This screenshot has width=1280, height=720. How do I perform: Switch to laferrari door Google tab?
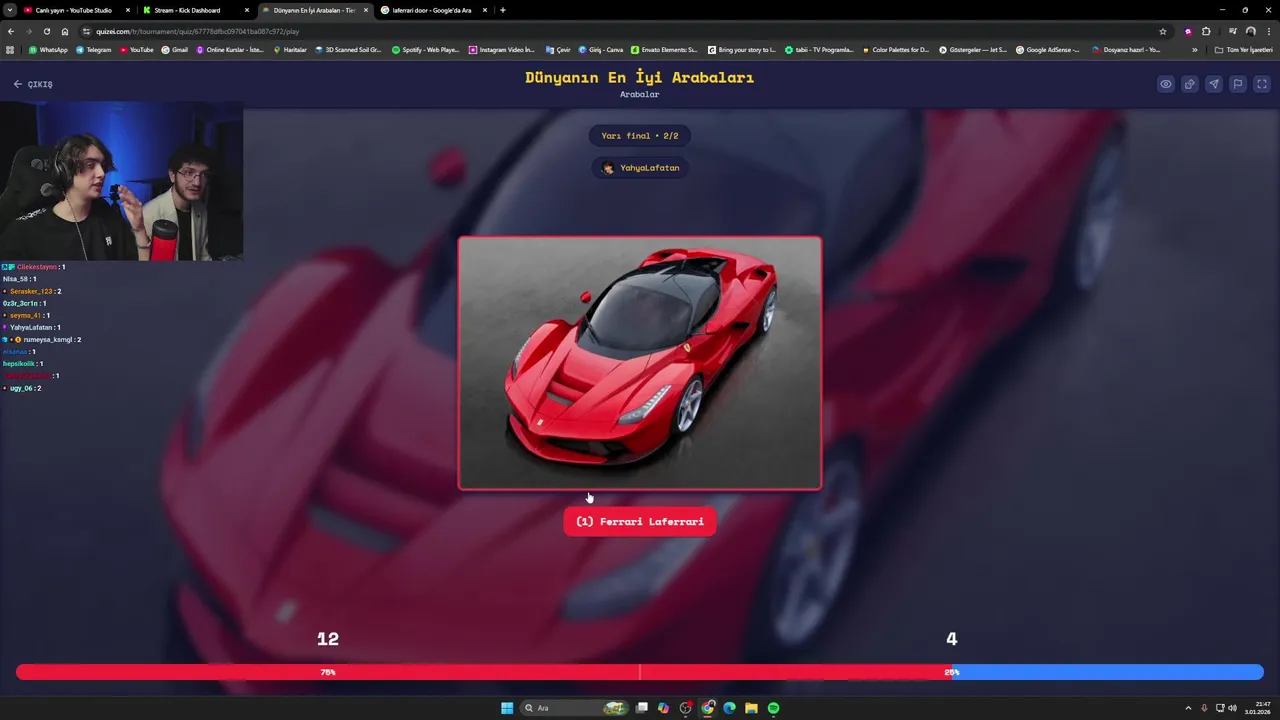tap(433, 10)
